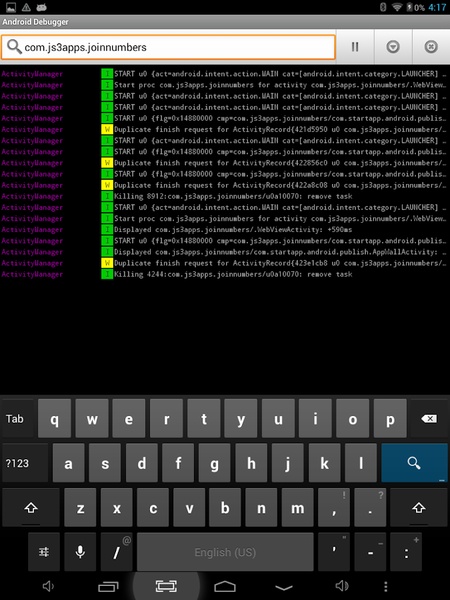Tap the colon key

[x=406, y=552]
